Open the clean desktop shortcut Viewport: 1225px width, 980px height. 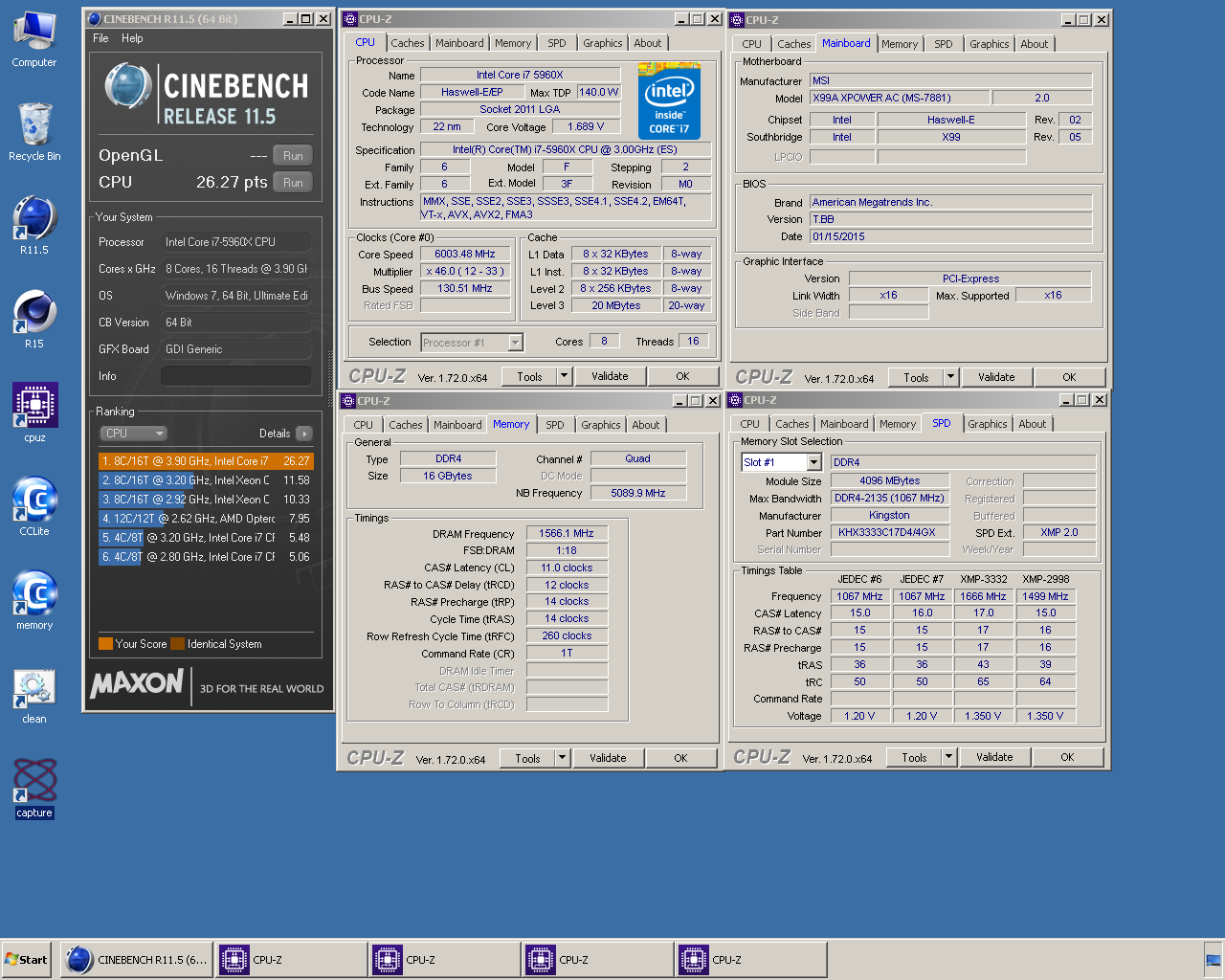click(x=34, y=695)
